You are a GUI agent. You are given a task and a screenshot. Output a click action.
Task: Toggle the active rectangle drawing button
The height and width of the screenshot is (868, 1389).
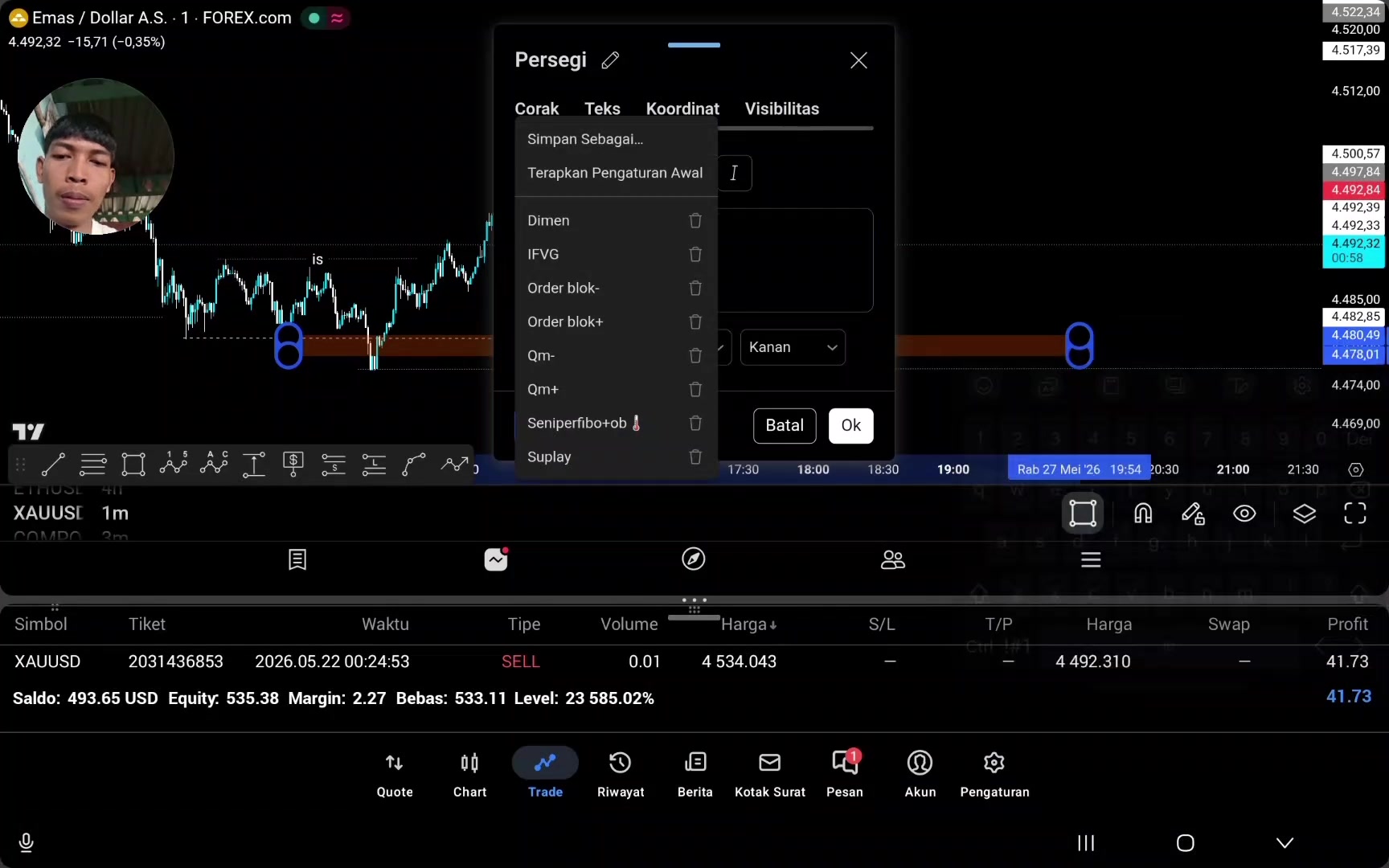click(1083, 514)
